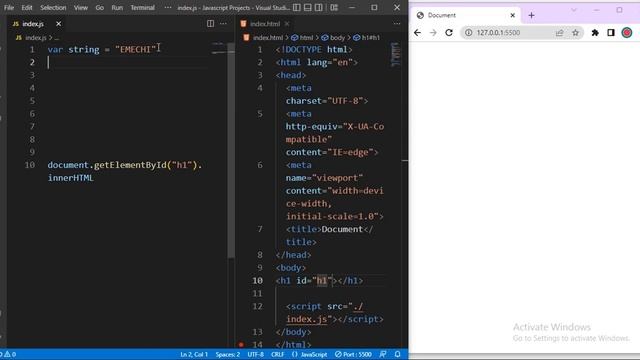Screen dimensions: 640x360
Task: Click line number 10 in index.html gutter
Action: pos(258,281)
